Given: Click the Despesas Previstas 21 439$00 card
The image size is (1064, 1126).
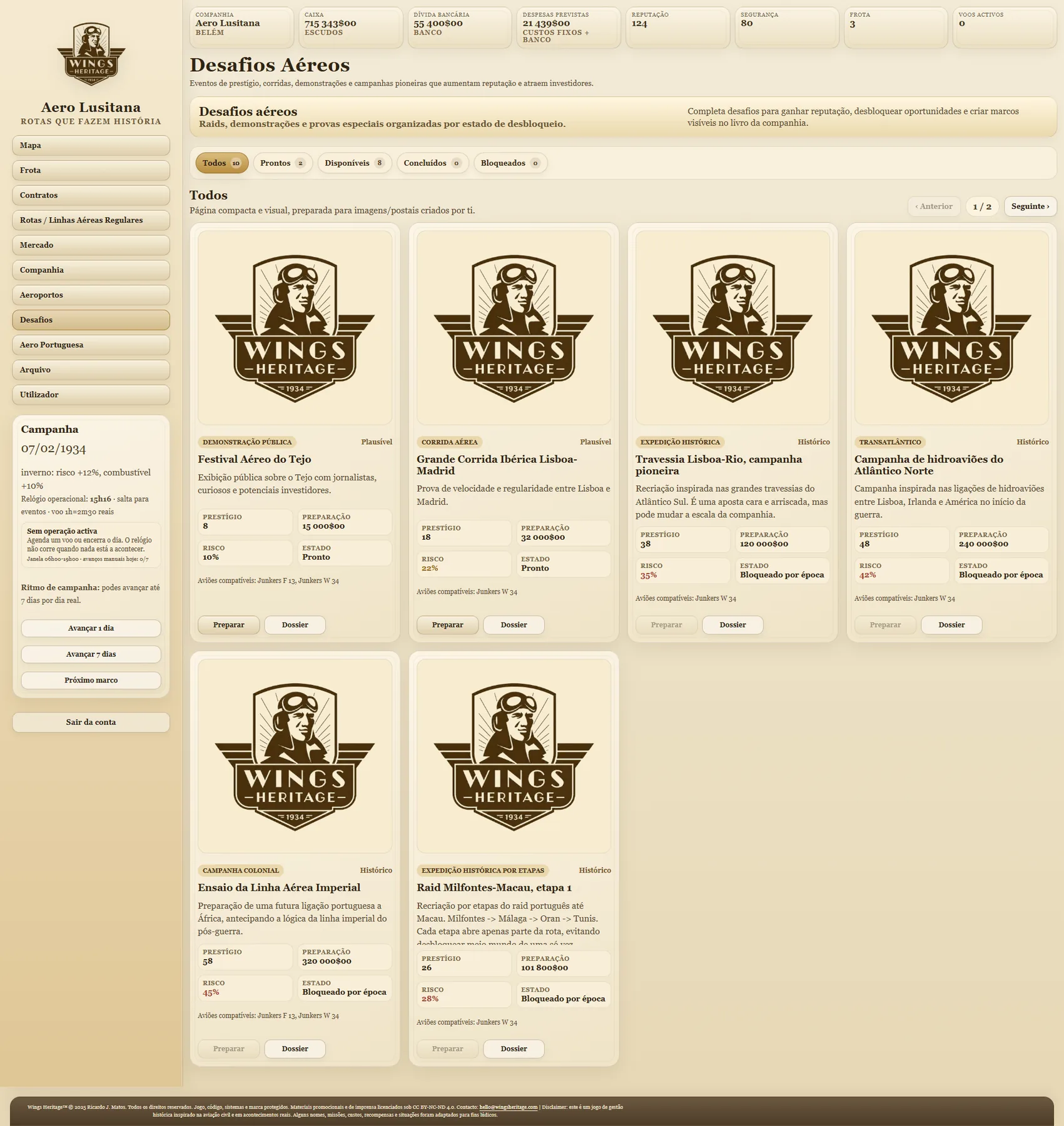Looking at the screenshot, I should click(x=569, y=28).
